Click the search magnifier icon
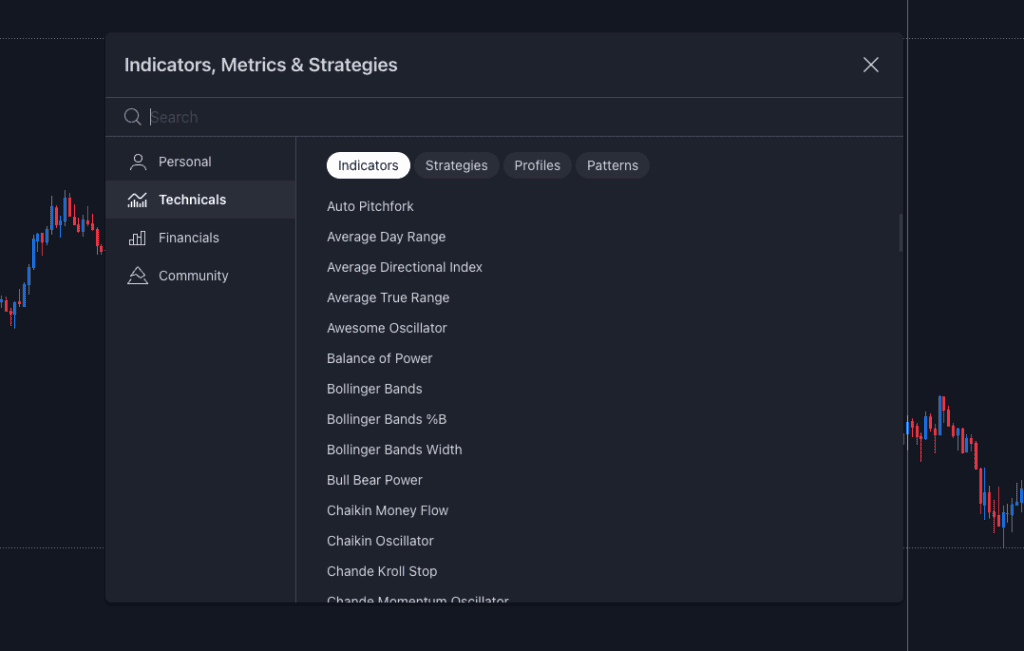Viewport: 1024px width, 651px height. 132,117
